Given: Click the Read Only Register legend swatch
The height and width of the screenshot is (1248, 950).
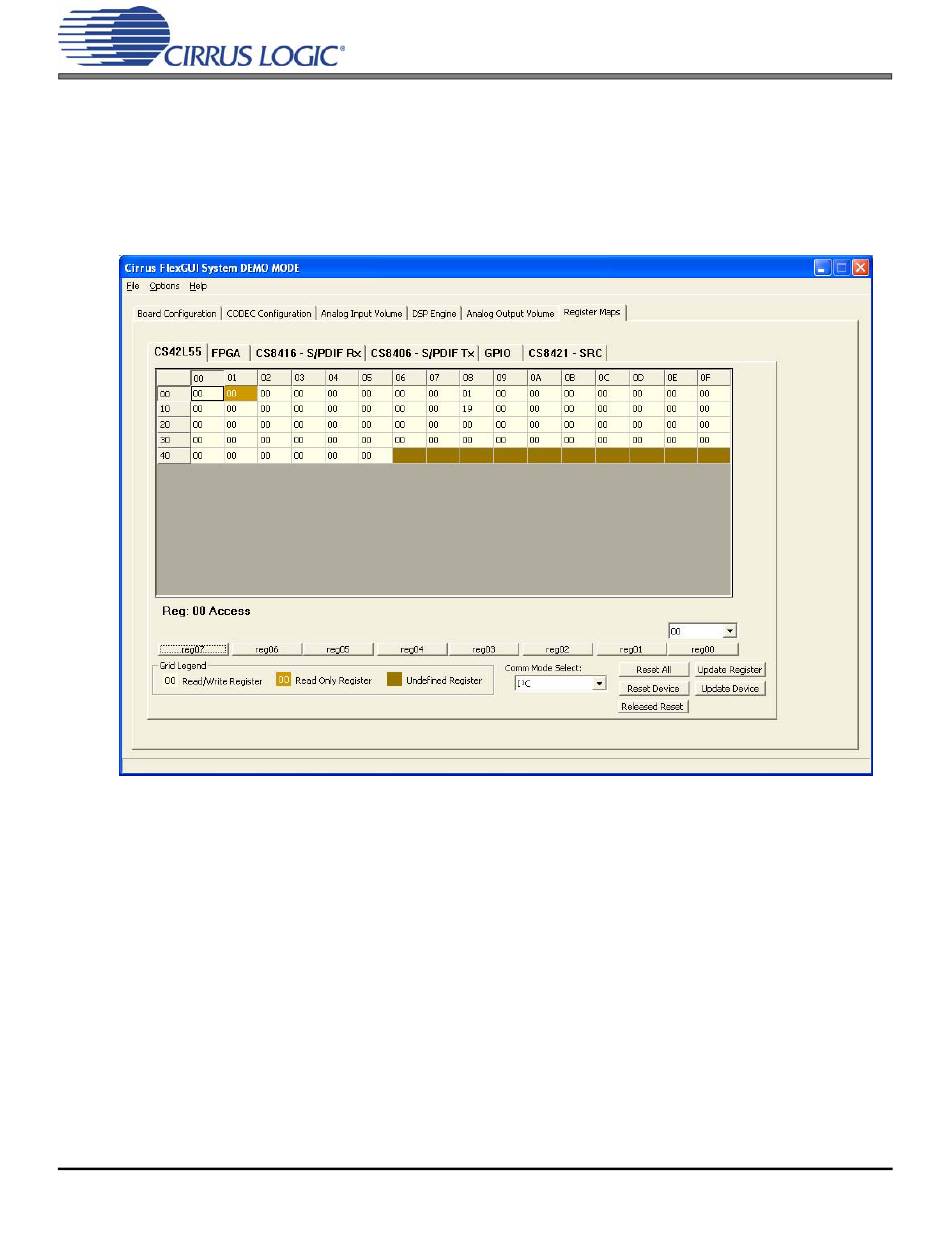Looking at the screenshot, I should click(283, 681).
